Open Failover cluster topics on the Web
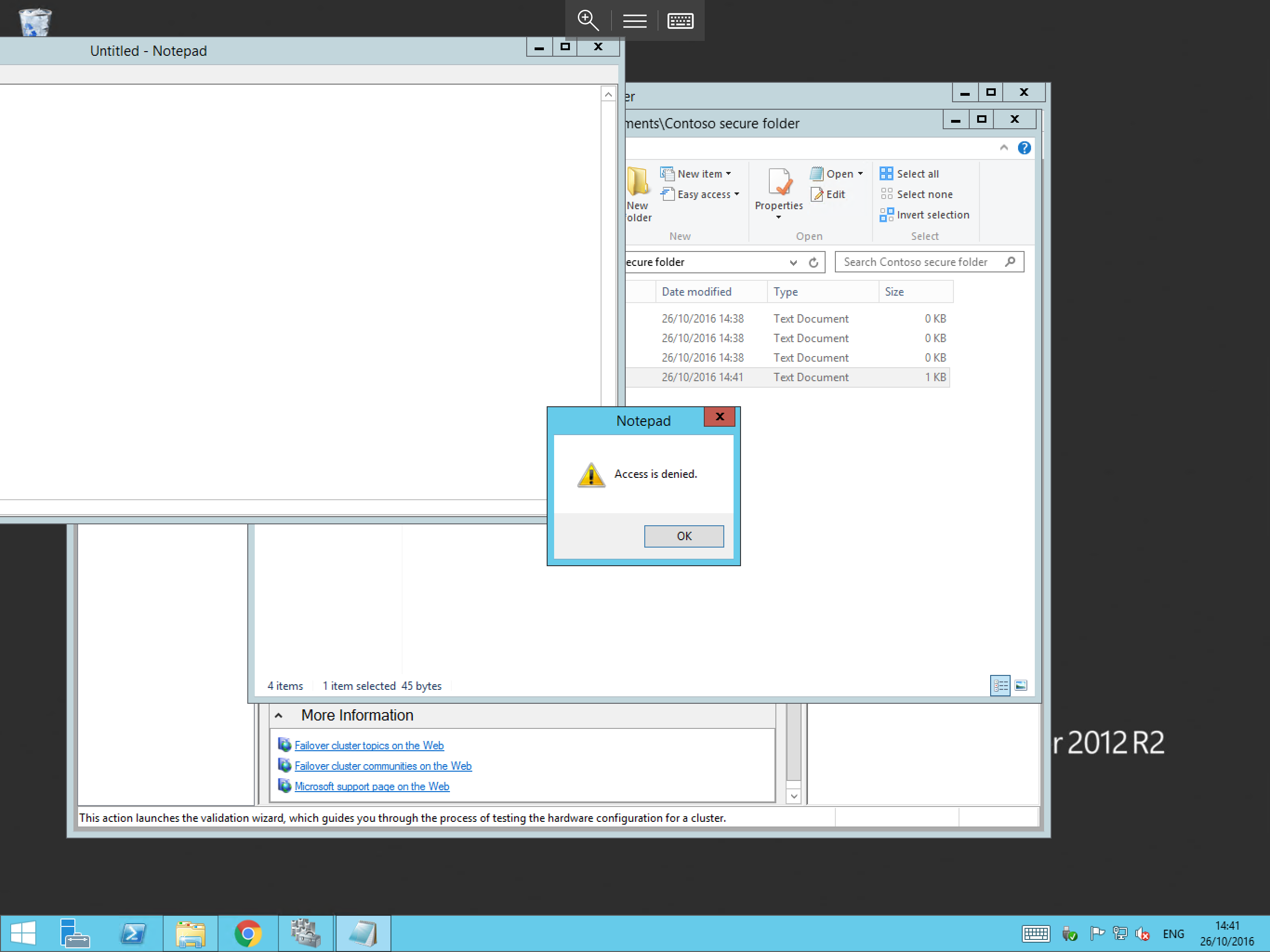The image size is (1270, 952). coord(369,745)
